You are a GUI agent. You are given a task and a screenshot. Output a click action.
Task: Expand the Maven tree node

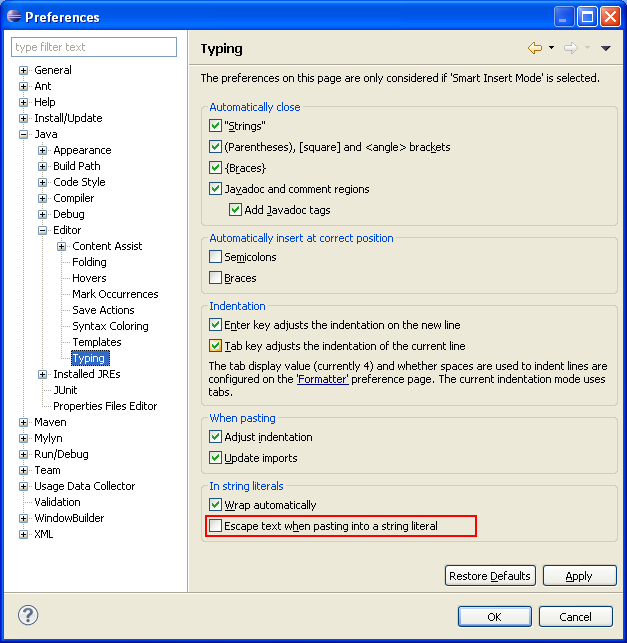pos(23,422)
